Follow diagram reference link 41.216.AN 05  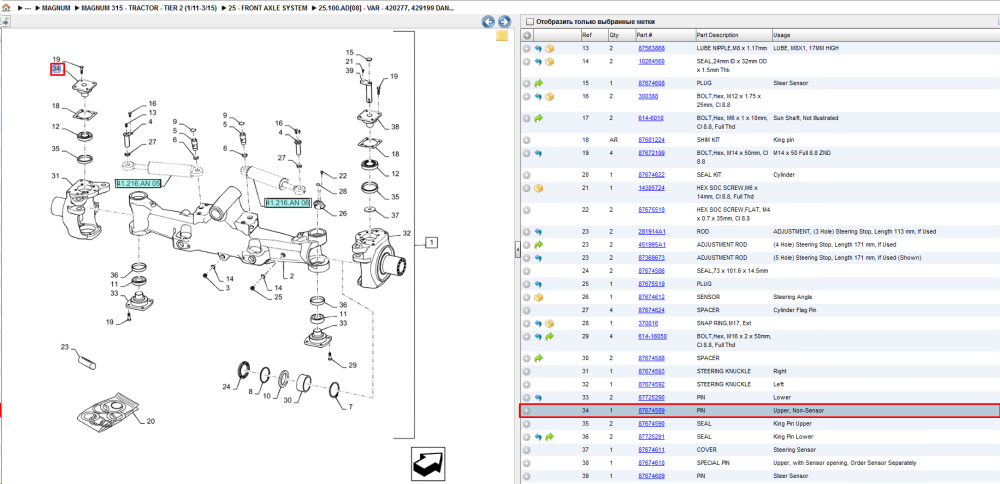tap(138, 183)
